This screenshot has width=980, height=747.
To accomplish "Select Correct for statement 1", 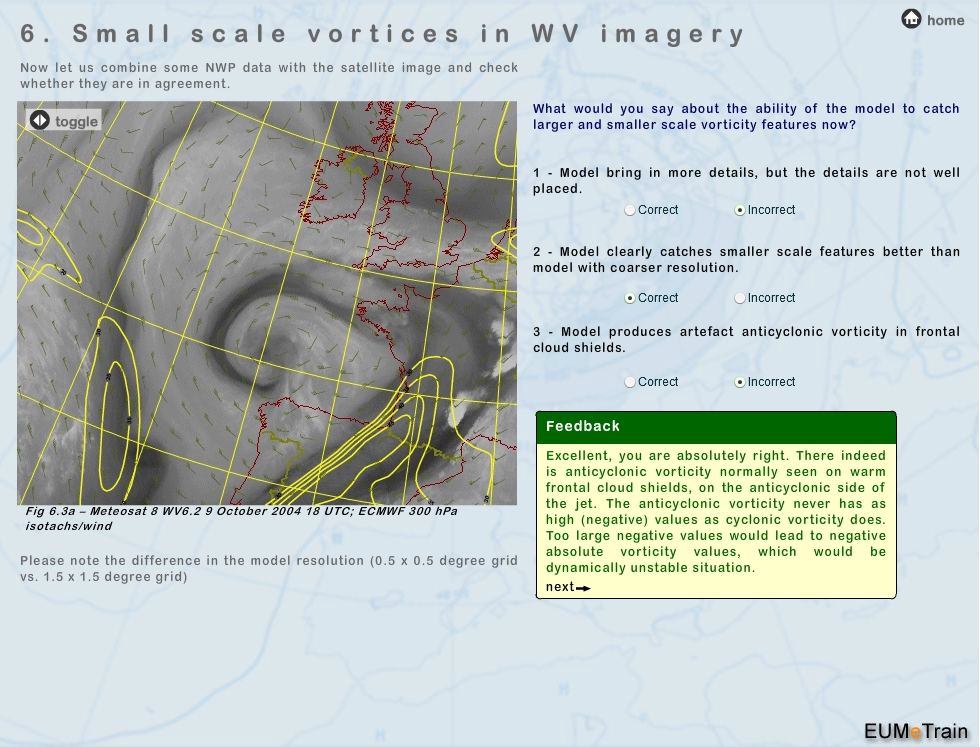I will pyautogui.click(x=630, y=210).
